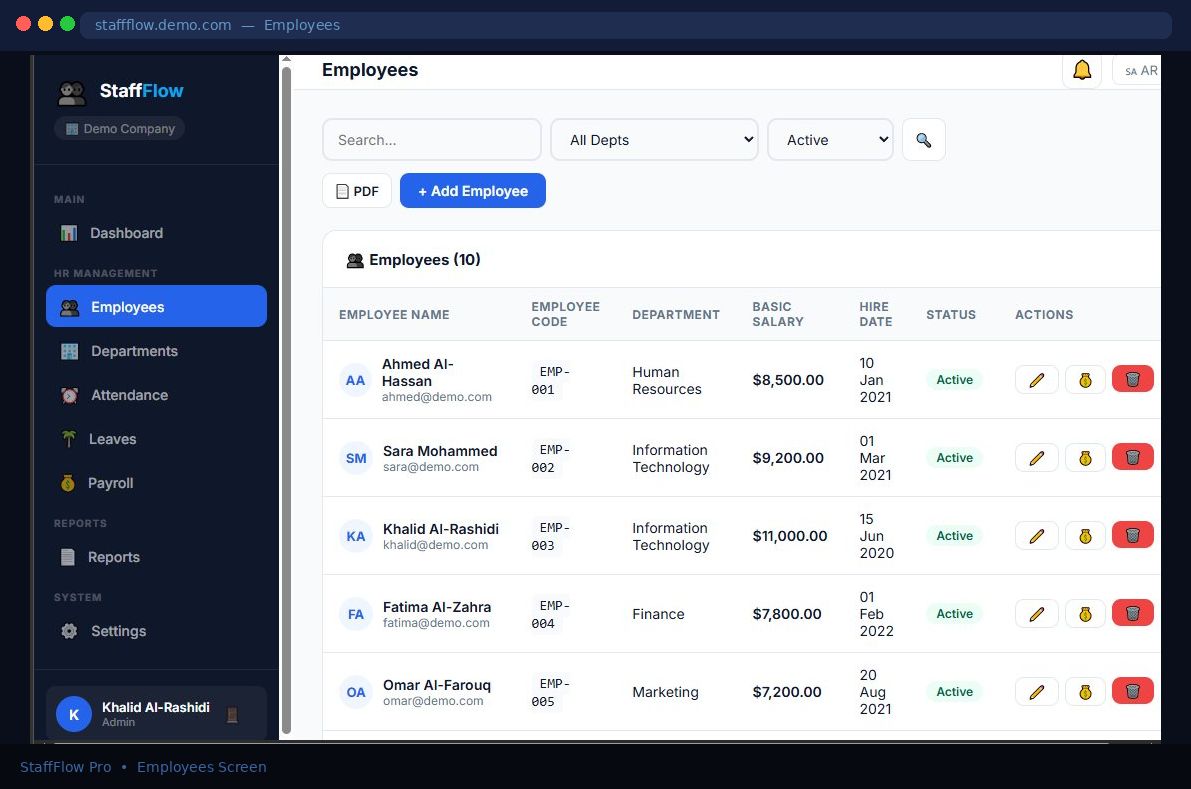
Task: Open the Attendance sidebar item
Action: point(129,395)
